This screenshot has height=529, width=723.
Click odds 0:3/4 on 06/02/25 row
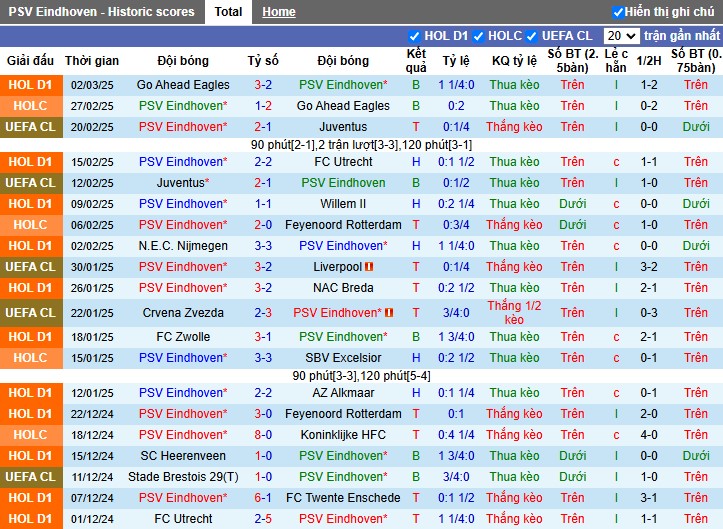tap(456, 225)
